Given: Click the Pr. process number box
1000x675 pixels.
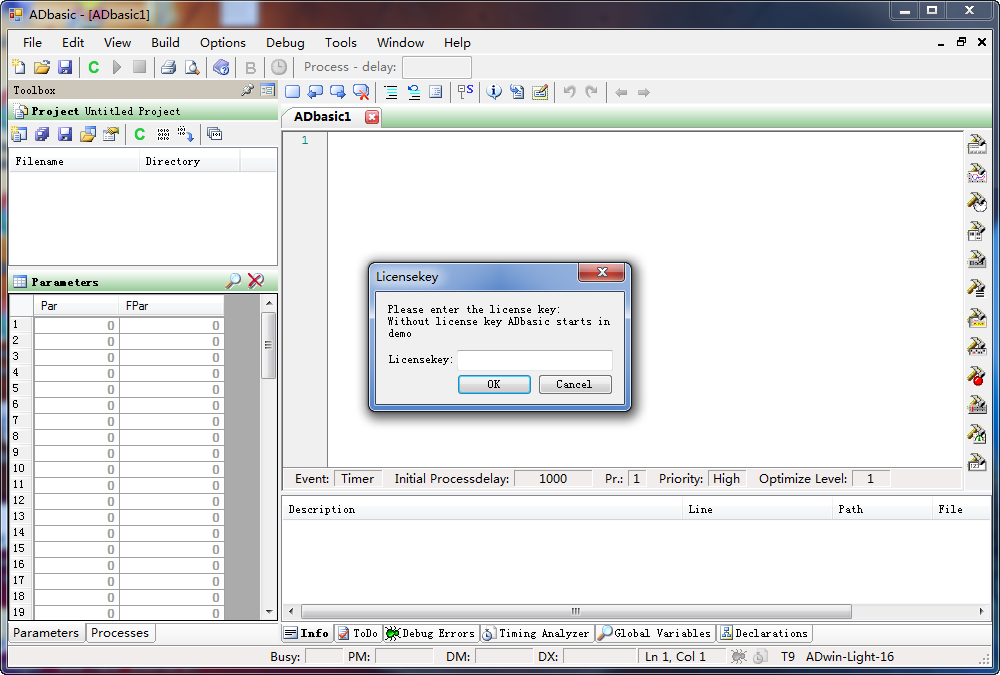Looking at the screenshot, I should click(636, 478).
